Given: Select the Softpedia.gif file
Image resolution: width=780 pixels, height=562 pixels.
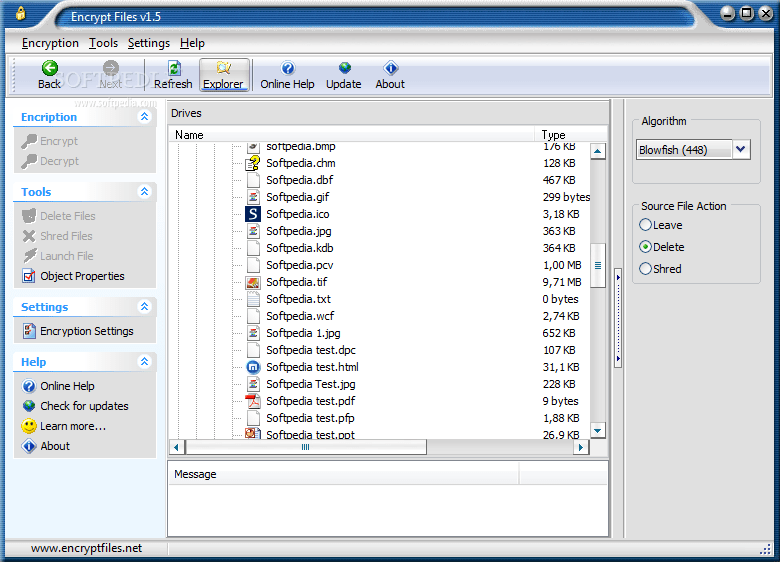Looking at the screenshot, I should click(x=297, y=197).
